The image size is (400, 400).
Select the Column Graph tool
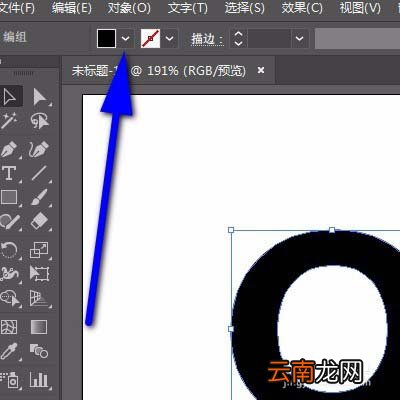[x=39, y=380]
